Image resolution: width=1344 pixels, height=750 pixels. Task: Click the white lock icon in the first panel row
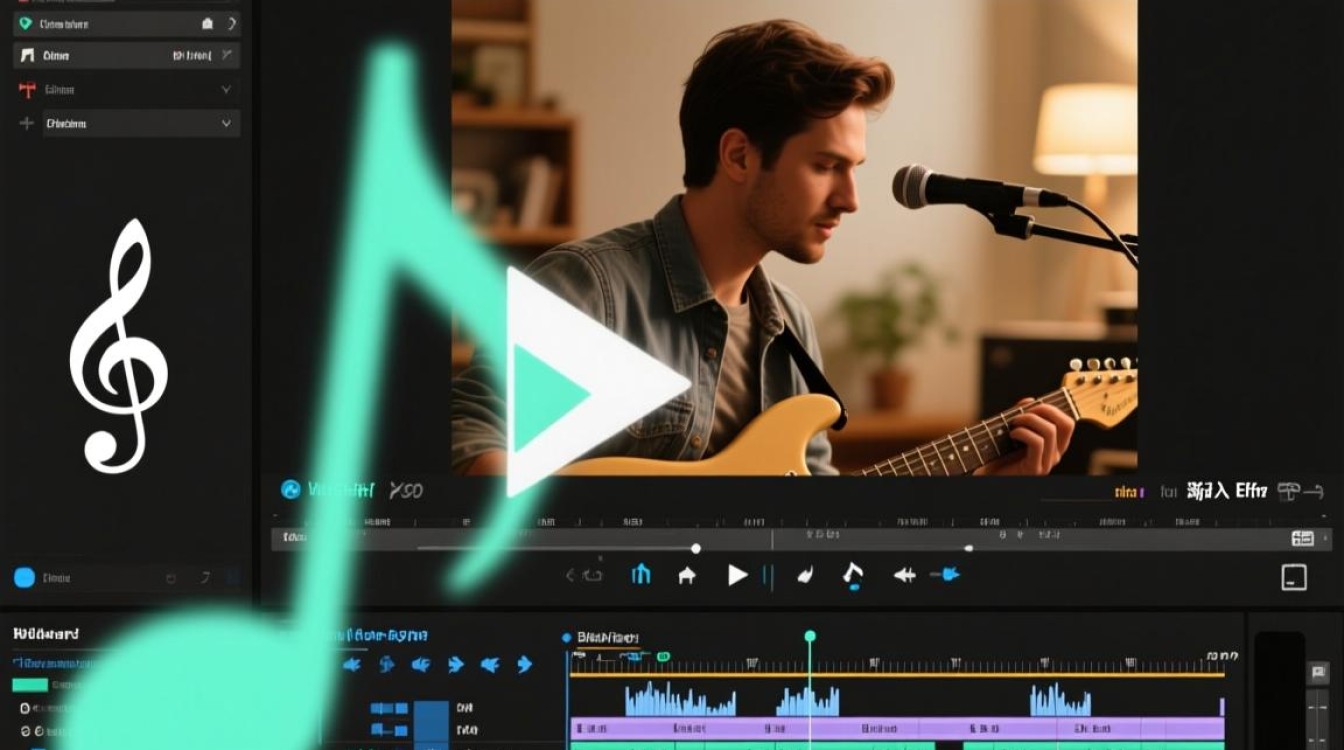207,23
